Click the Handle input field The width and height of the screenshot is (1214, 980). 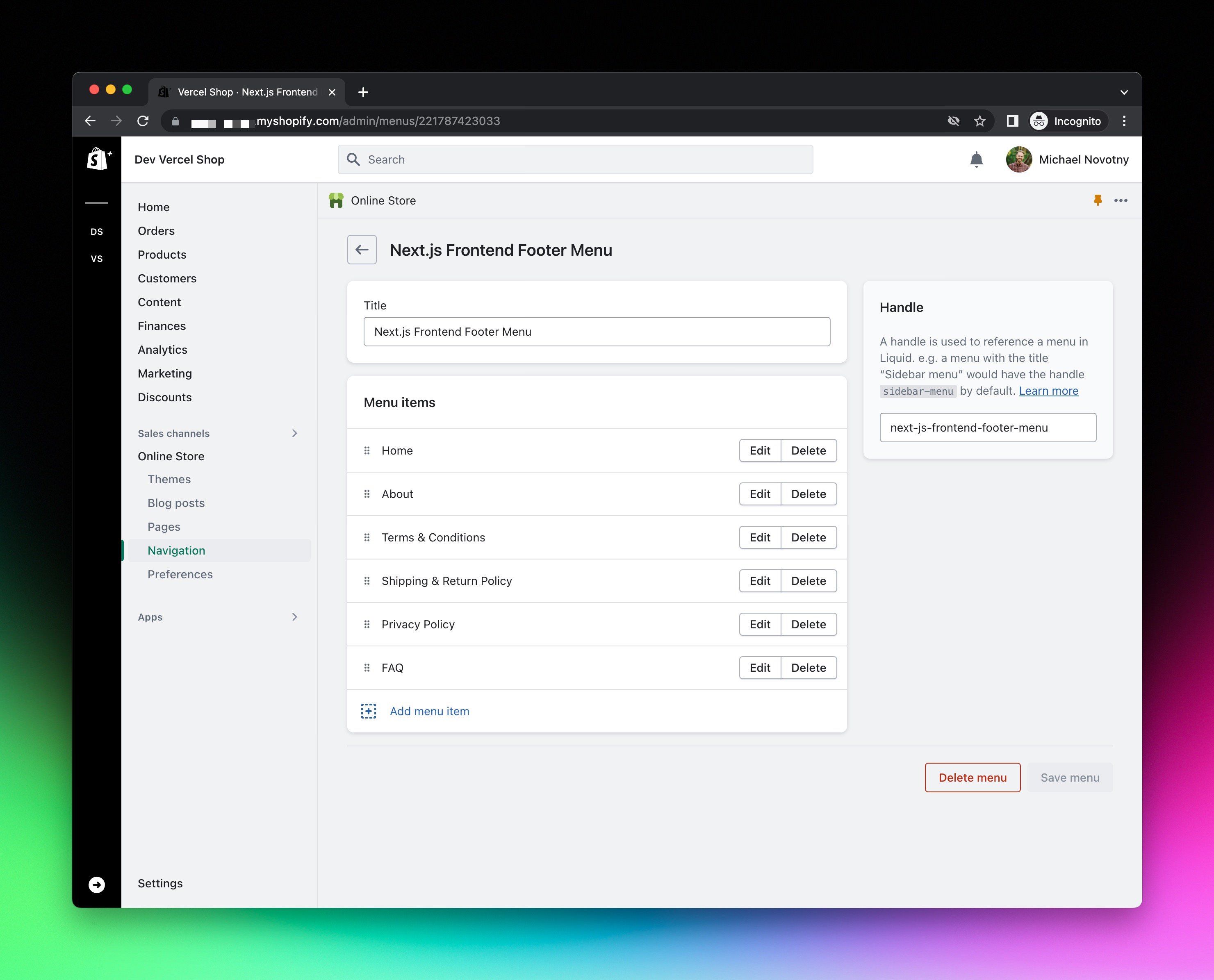988,427
